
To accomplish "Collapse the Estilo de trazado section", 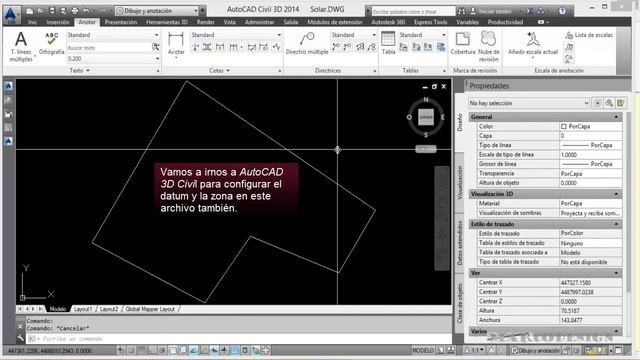I will click(x=616, y=224).
